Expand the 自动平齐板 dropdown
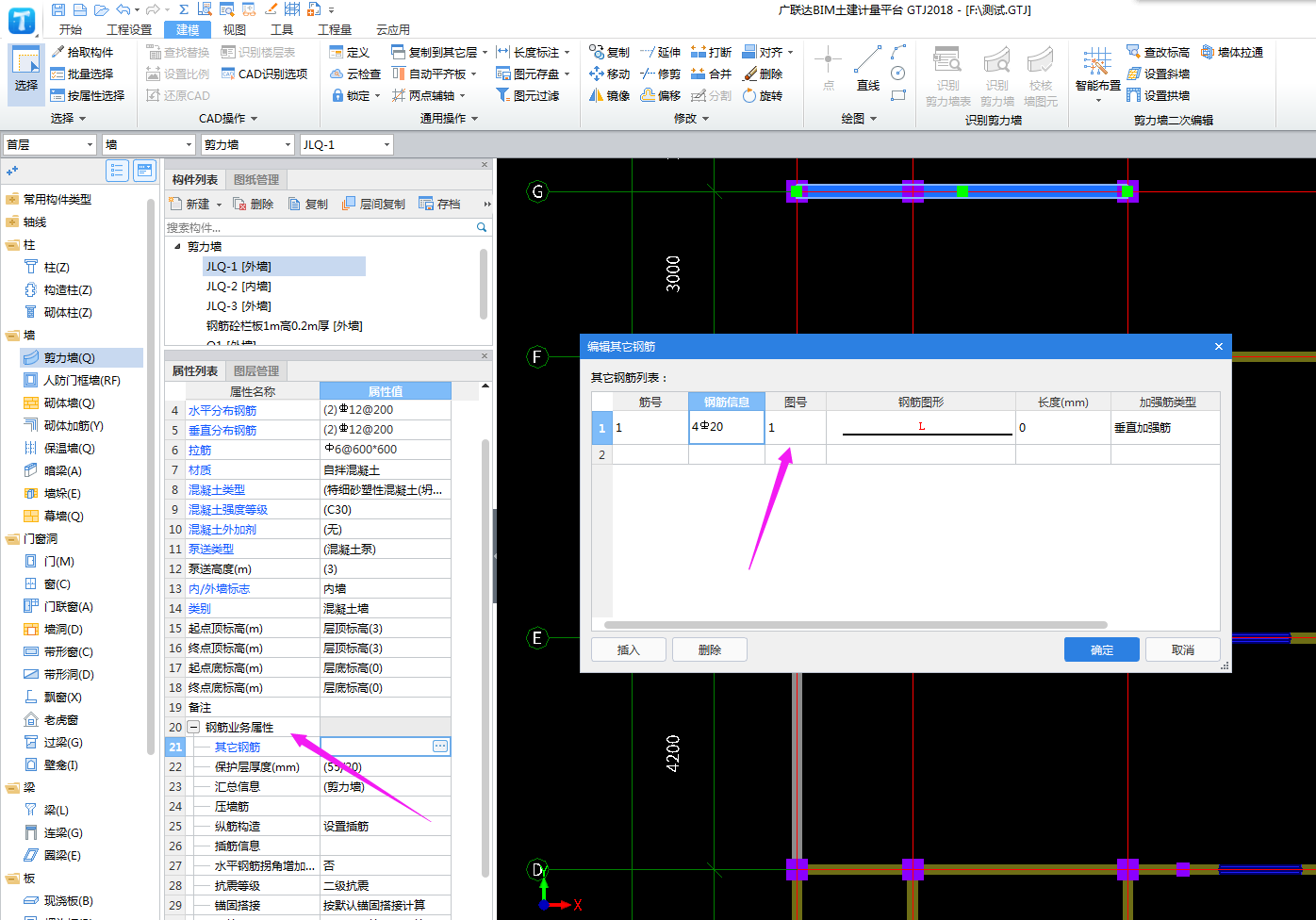 [x=474, y=74]
